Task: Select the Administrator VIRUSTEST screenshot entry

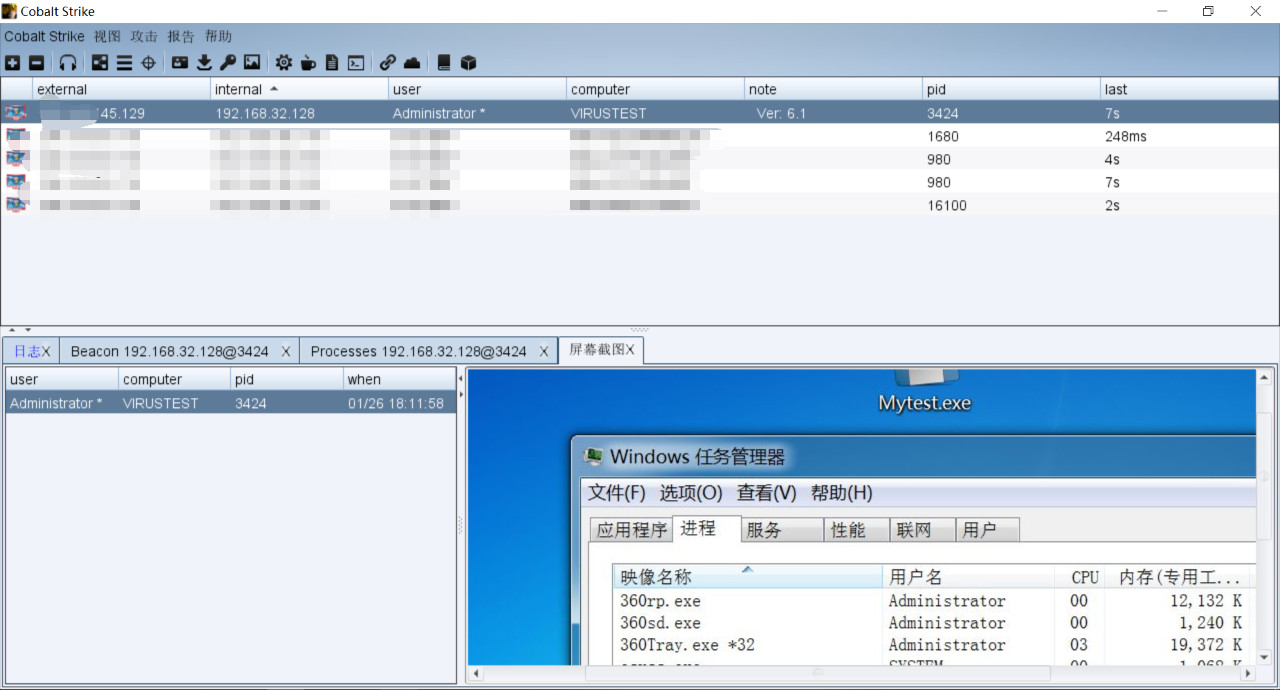Action: point(230,403)
